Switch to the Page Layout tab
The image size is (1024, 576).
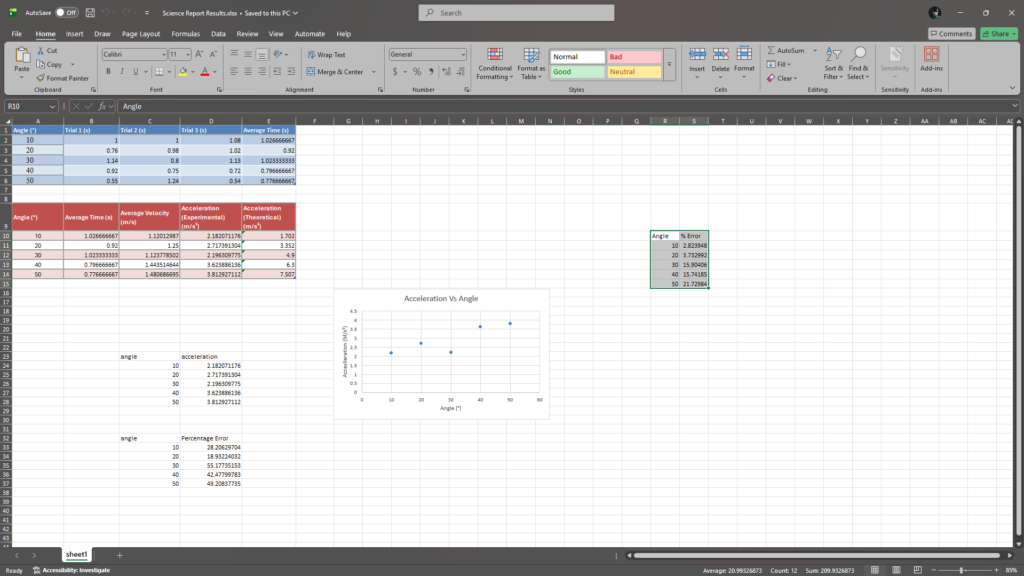[142, 34]
